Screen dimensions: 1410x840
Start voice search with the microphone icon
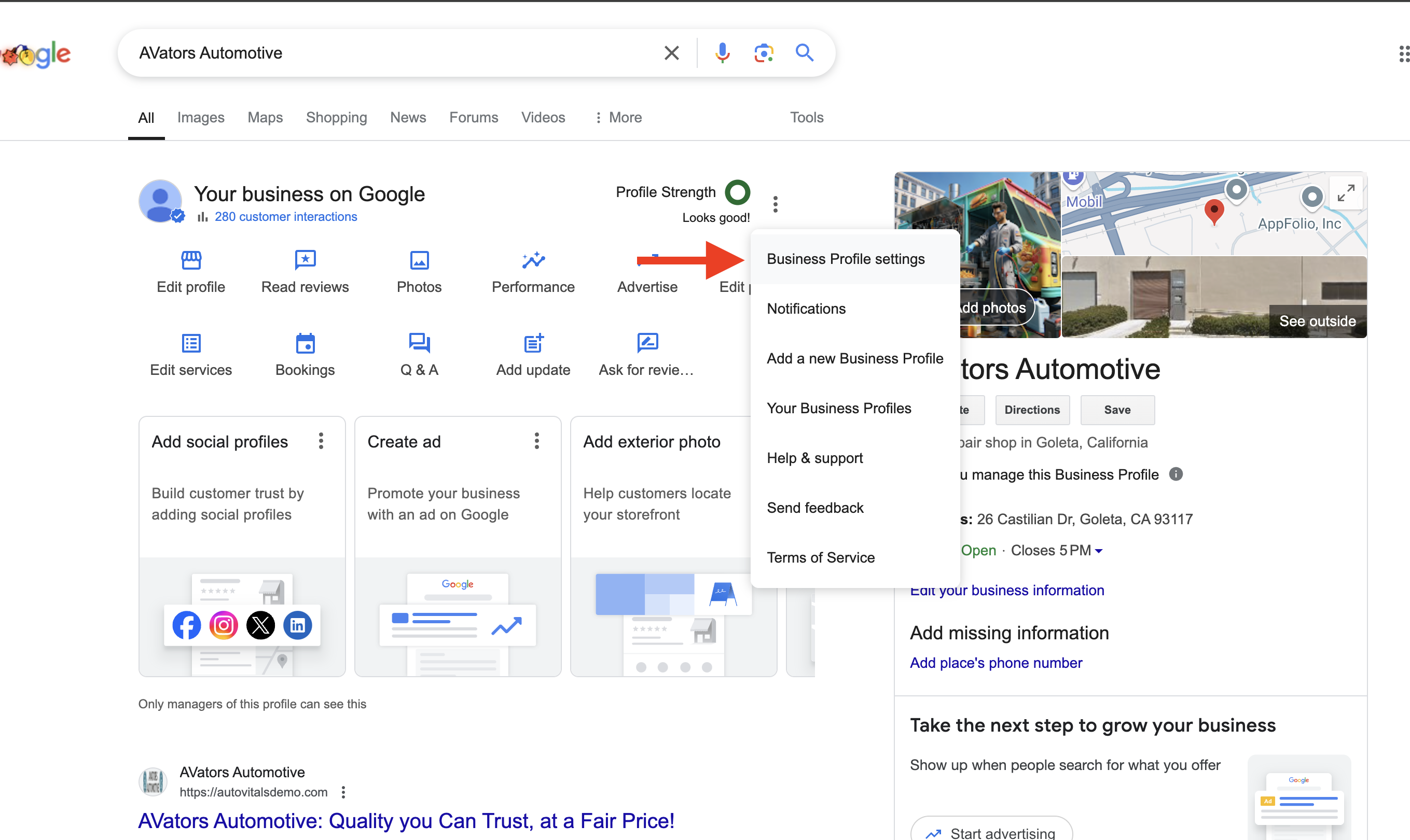tap(722, 53)
